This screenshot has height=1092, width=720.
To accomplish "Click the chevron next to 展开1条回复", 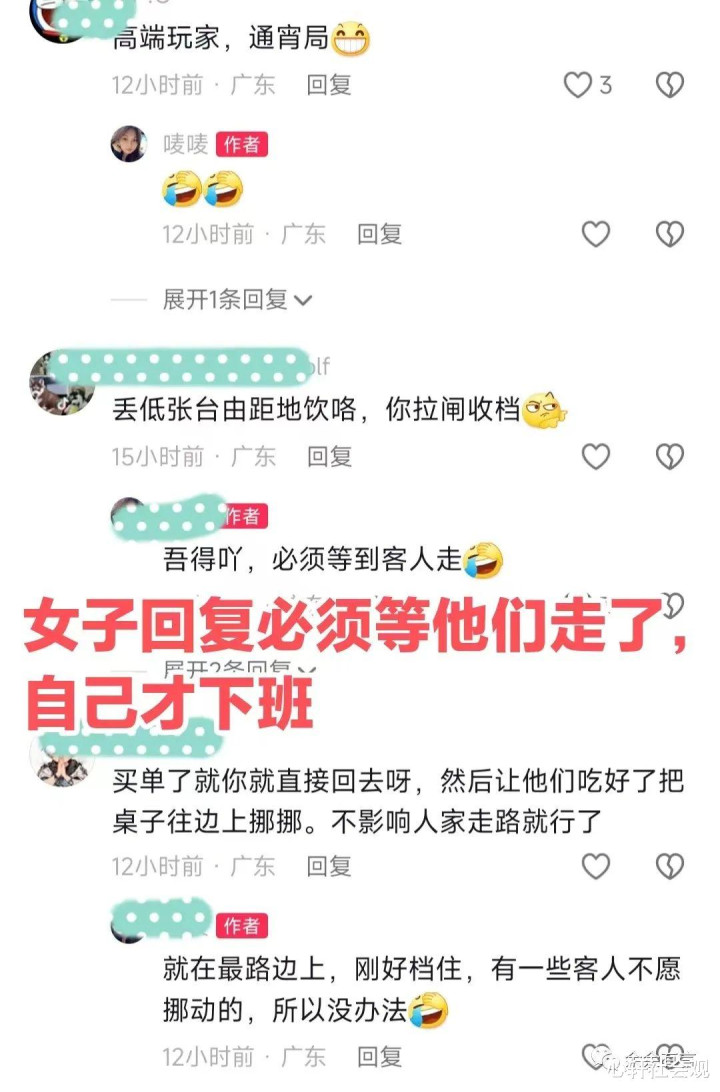I will coord(303,301).
